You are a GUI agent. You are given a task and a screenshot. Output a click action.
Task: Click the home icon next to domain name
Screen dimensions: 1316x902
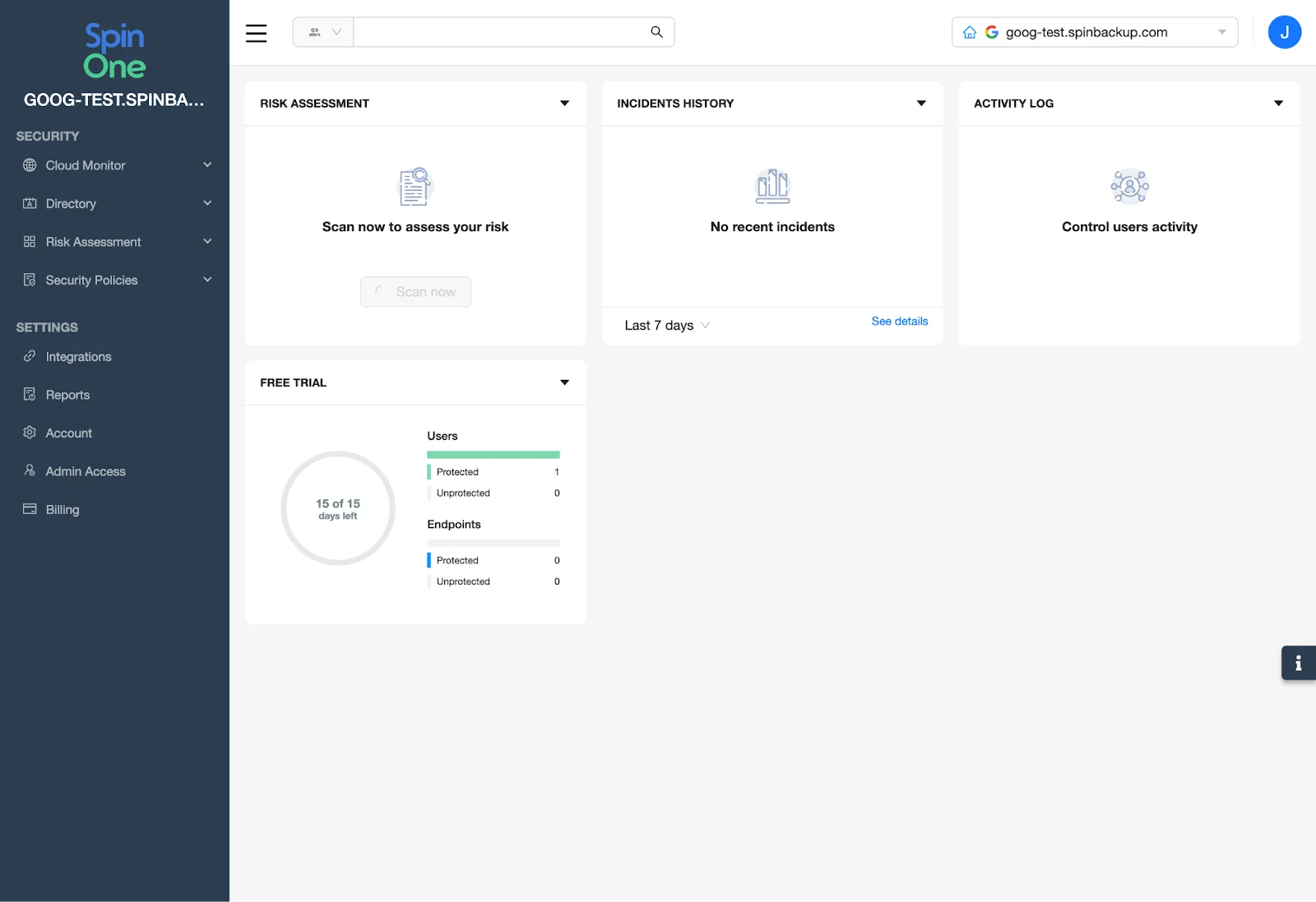[969, 31]
